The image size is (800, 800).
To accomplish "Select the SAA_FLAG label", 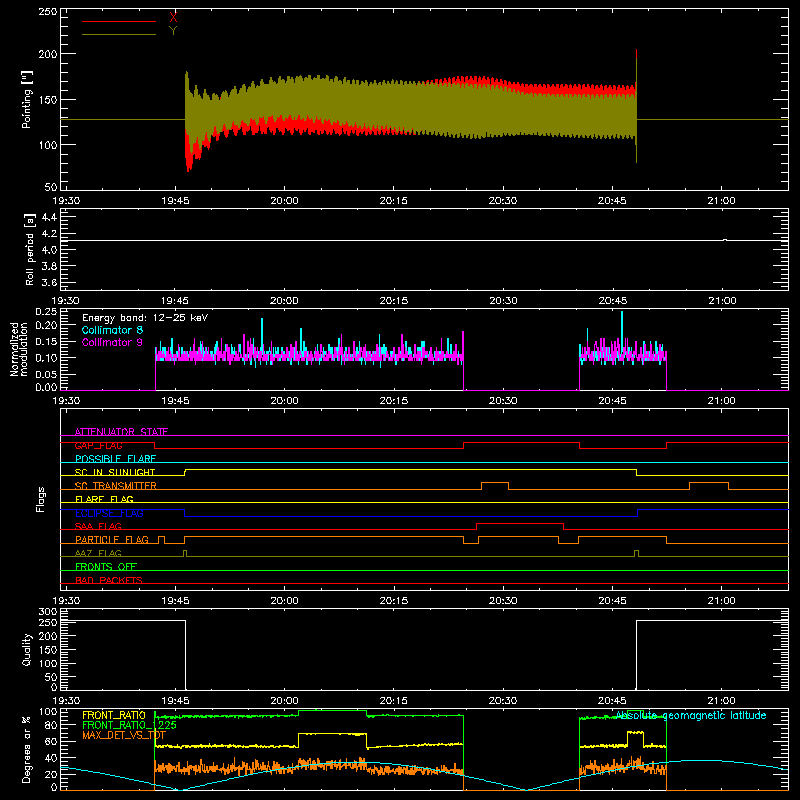I will coord(98,526).
